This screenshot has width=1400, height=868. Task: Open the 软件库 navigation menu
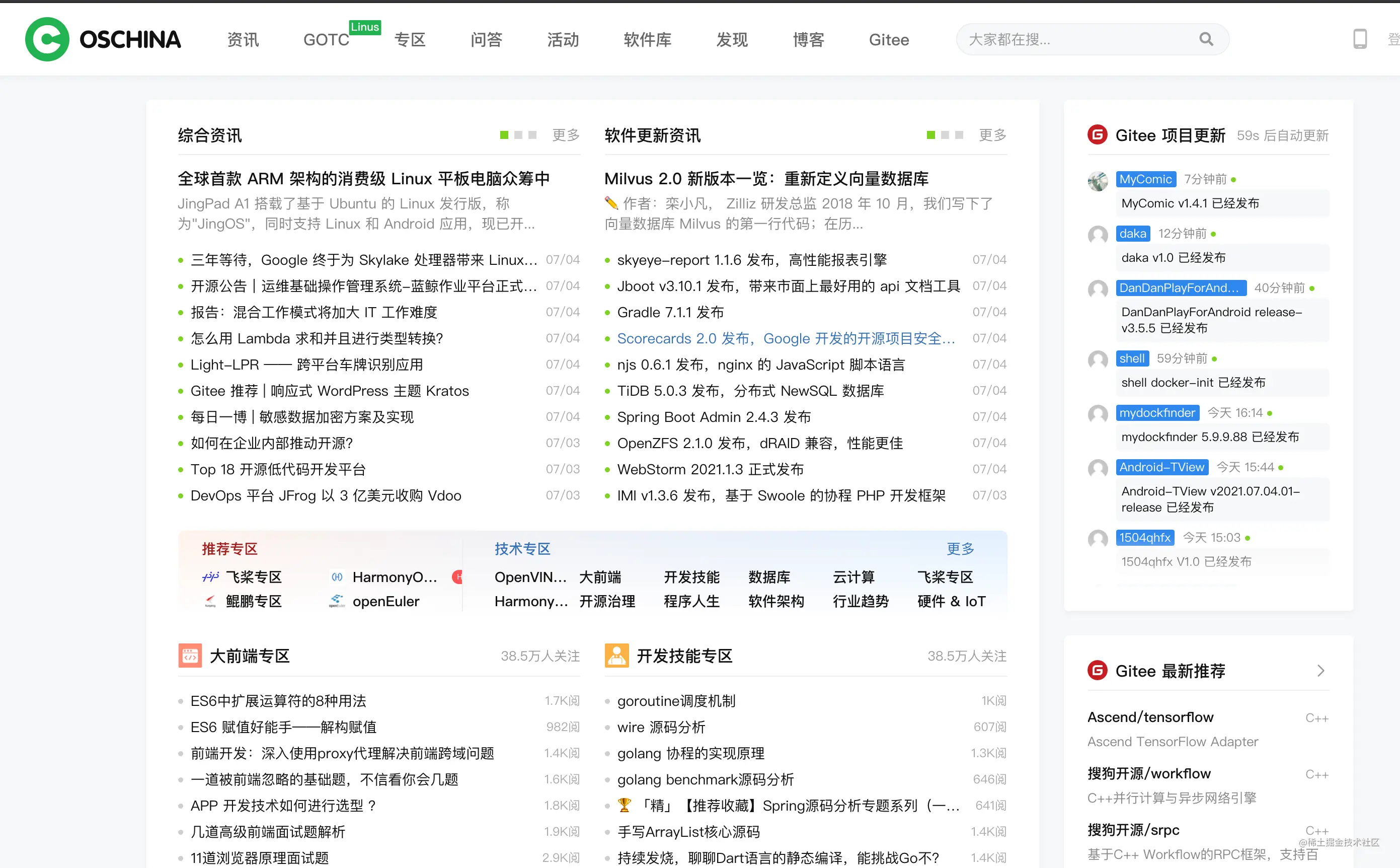pos(647,40)
